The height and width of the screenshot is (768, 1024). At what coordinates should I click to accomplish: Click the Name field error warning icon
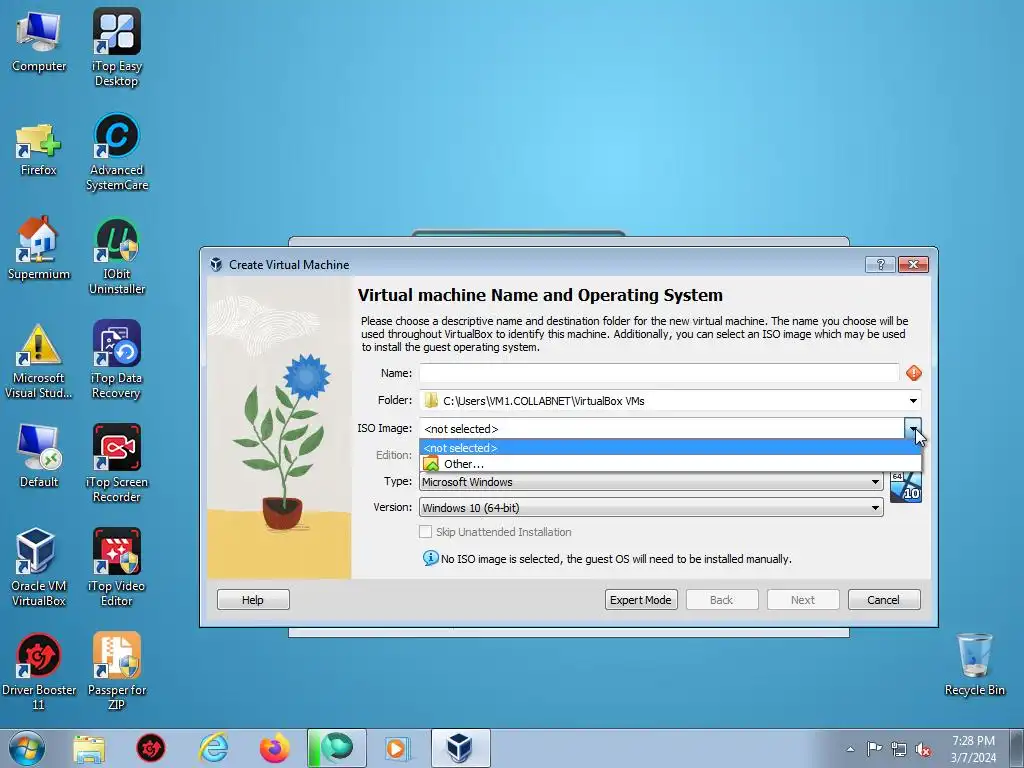tap(914, 373)
